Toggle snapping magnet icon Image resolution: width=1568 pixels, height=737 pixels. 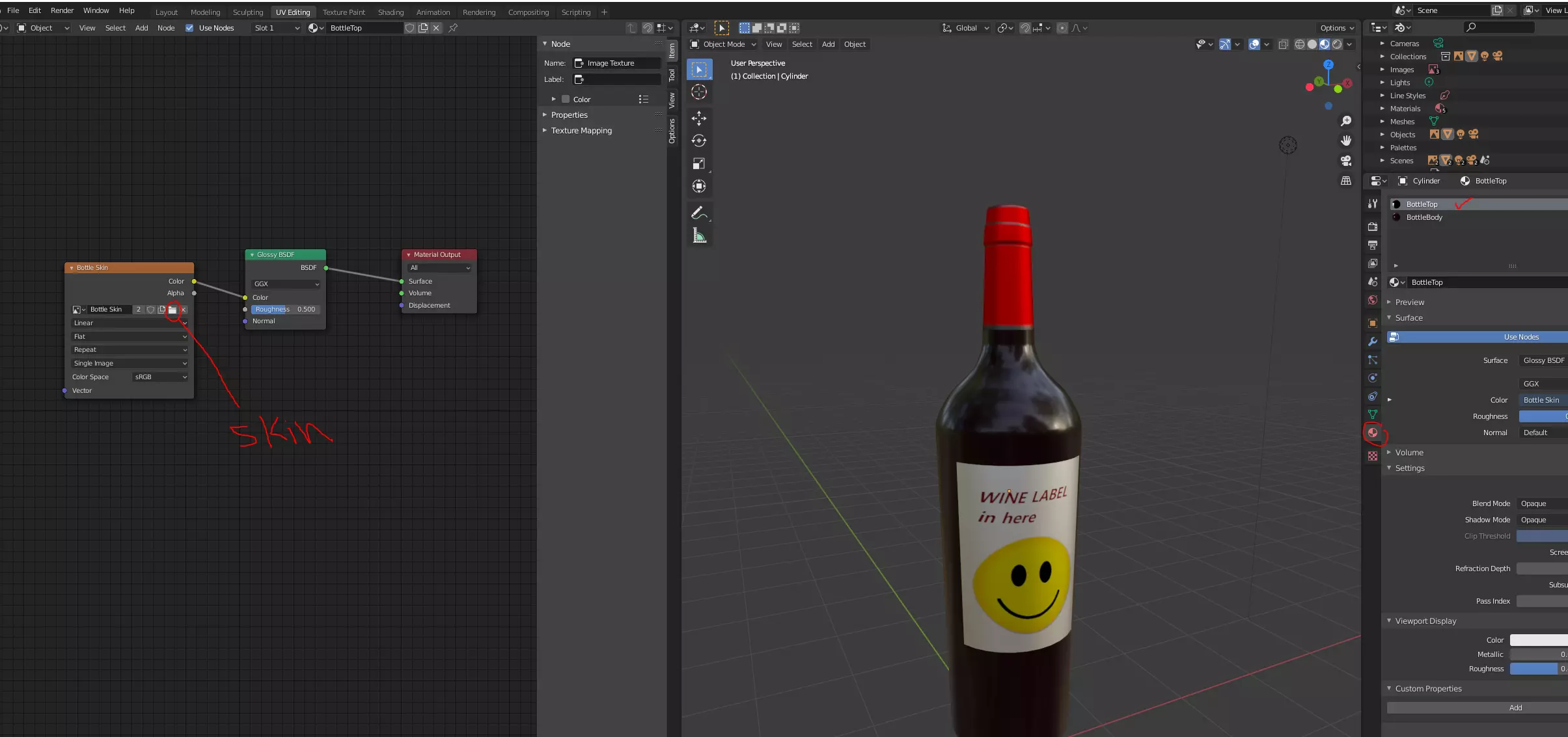pos(1025,28)
